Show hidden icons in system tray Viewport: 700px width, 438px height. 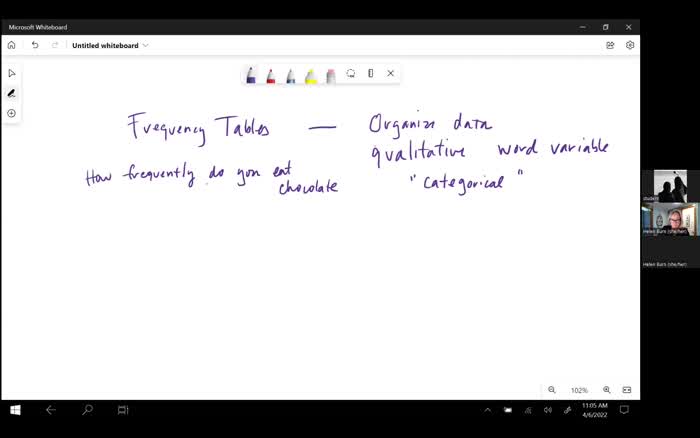[488, 410]
